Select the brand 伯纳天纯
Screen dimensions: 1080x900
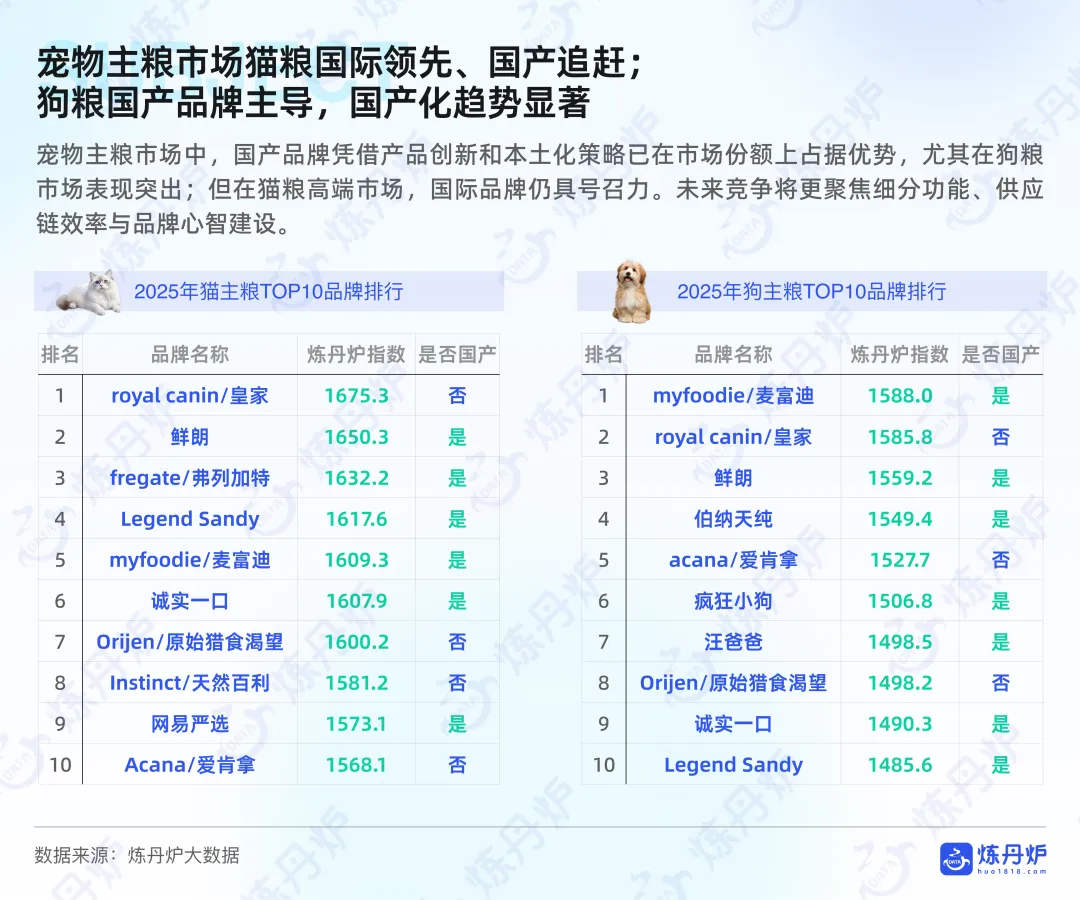733,519
